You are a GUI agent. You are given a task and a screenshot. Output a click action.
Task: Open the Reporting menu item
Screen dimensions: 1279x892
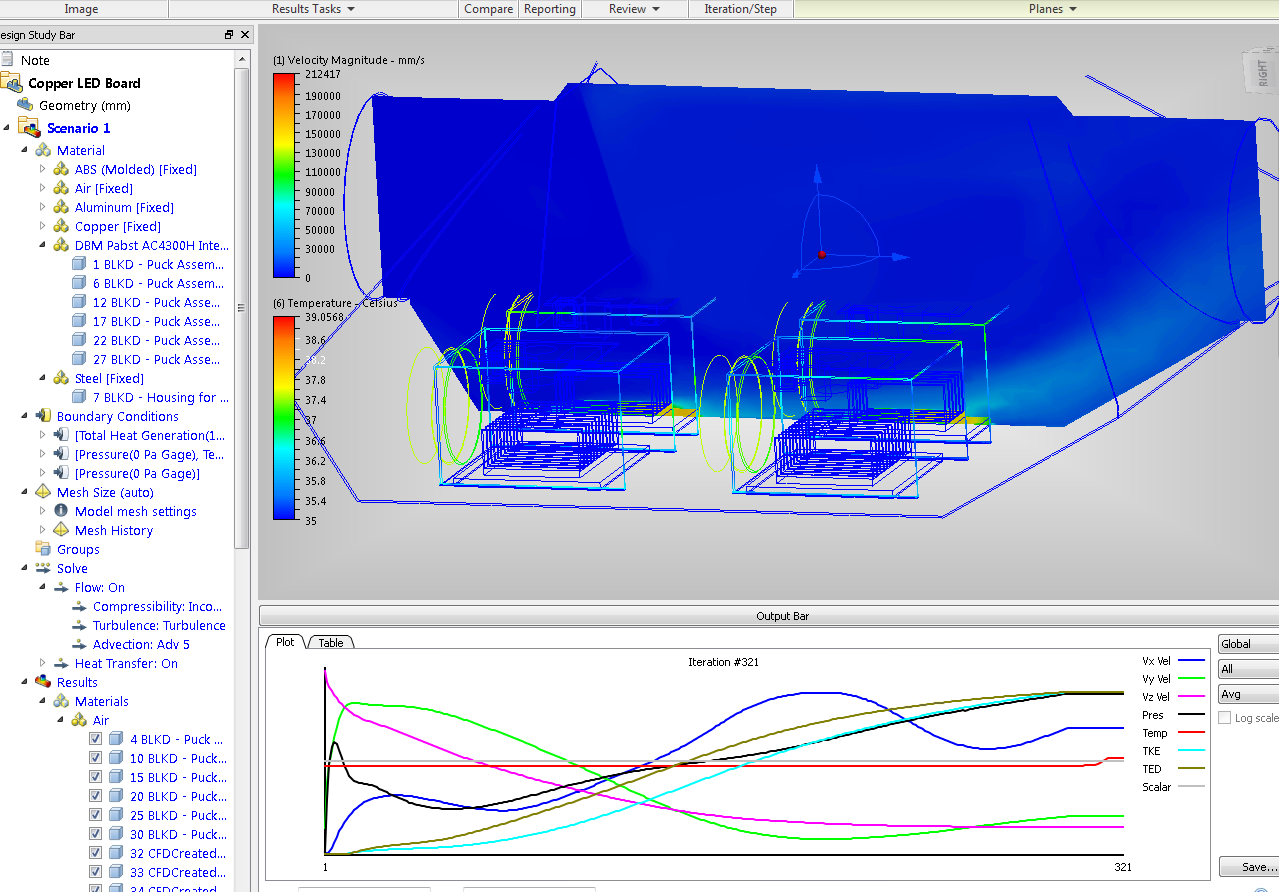[549, 9]
